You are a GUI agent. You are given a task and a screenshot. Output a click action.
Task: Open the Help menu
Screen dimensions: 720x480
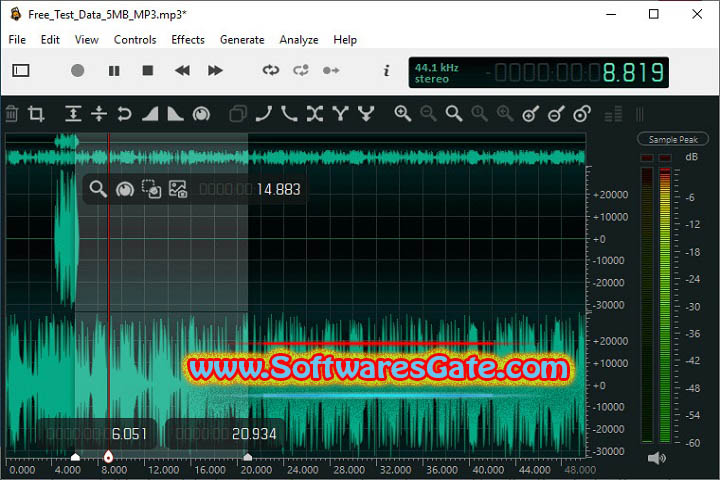pos(345,40)
